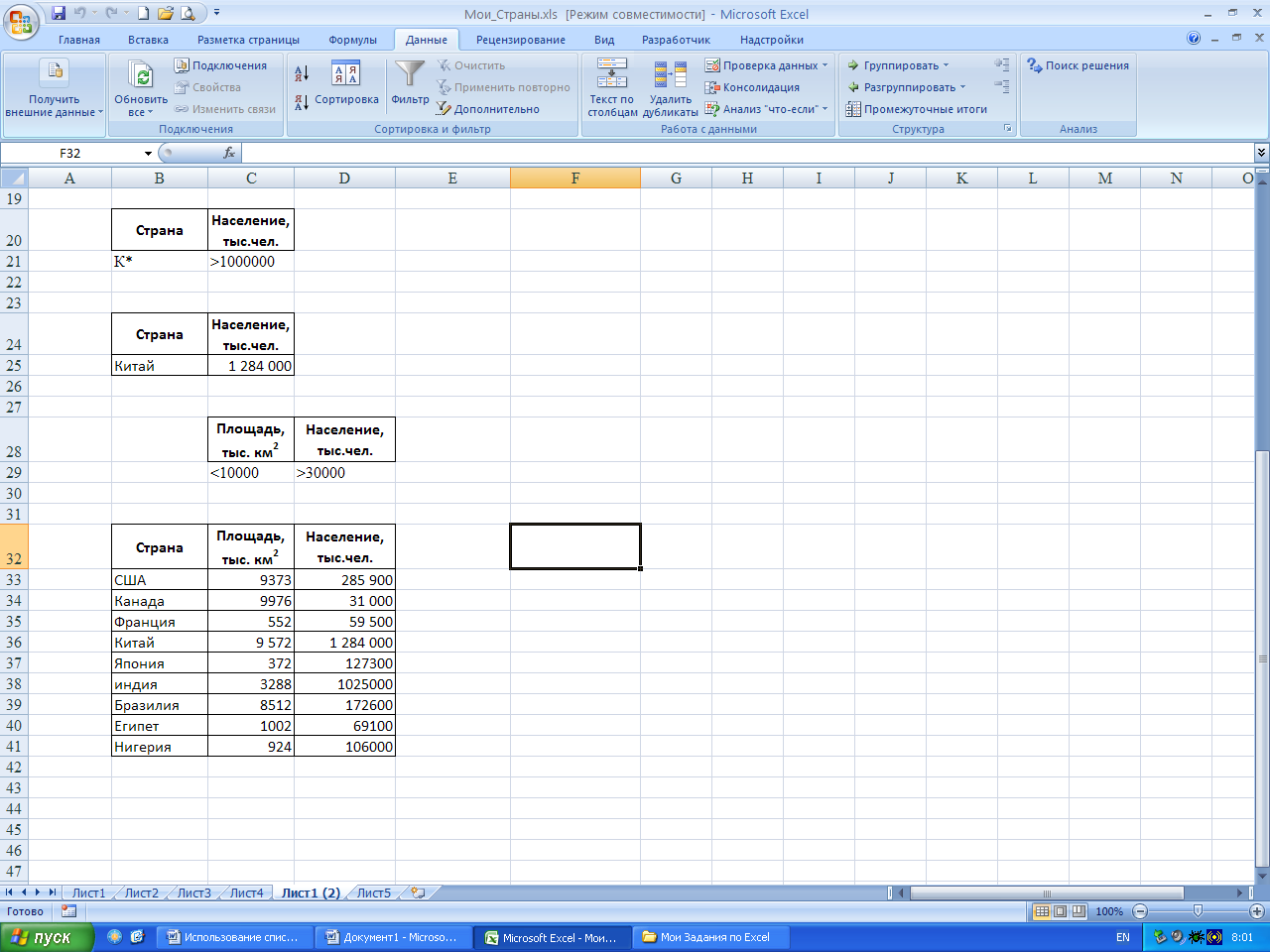This screenshot has height=952, width=1270.
Task: Open the Сортировка sort dialog
Action: [x=346, y=82]
